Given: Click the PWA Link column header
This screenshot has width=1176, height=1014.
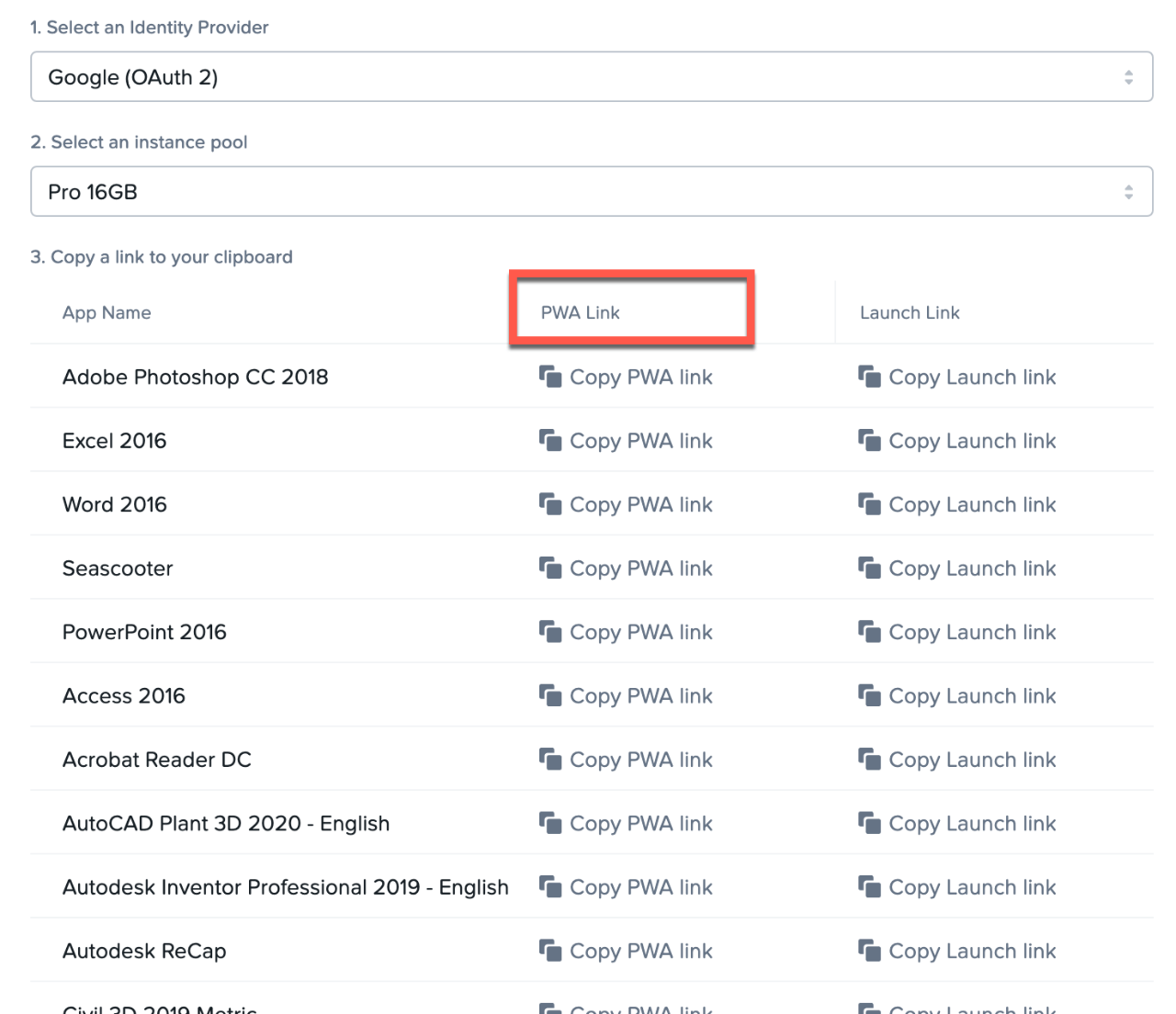Looking at the screenshot, I should [580, 313].
